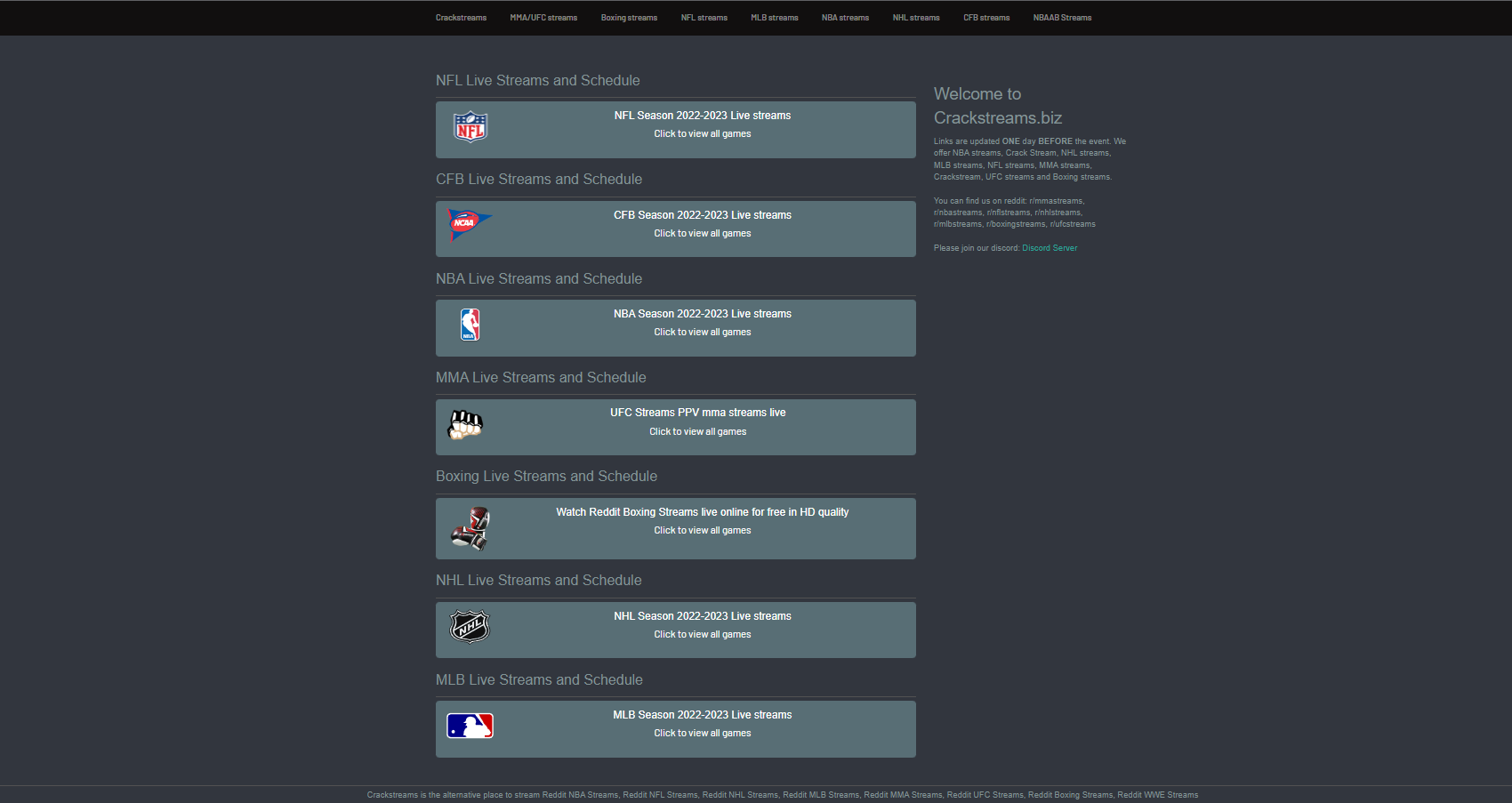Open UFC Streams PPV mma streams live
This screenshot has width=1512, height=803.
698,413
